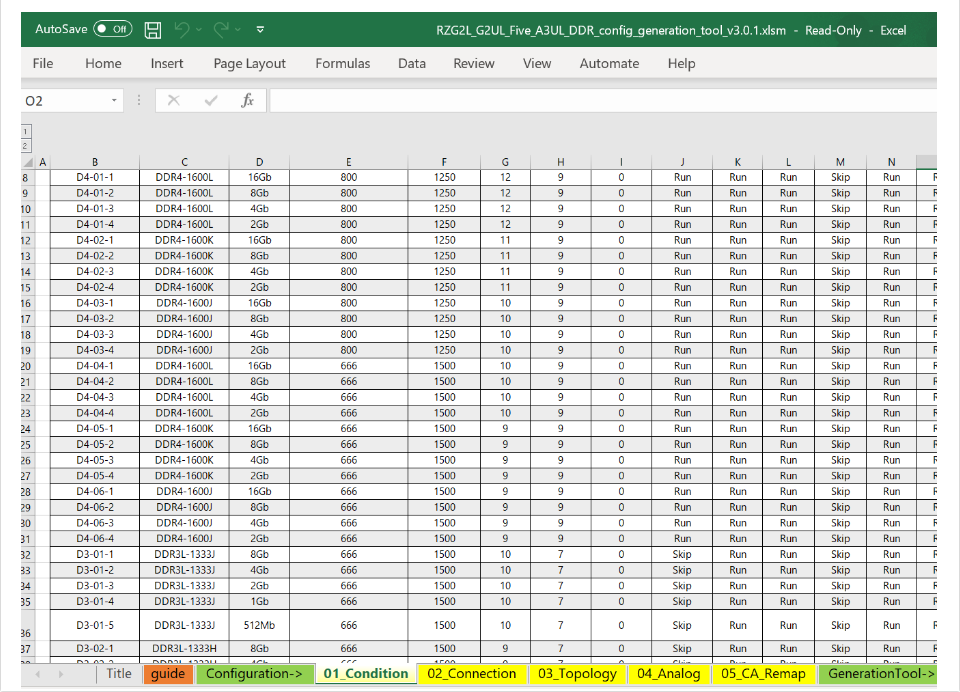Switch to the 02_Connection sheet tab
This screenshot has width=960, height=692.
pyautogui.click(x=471, y=674)
